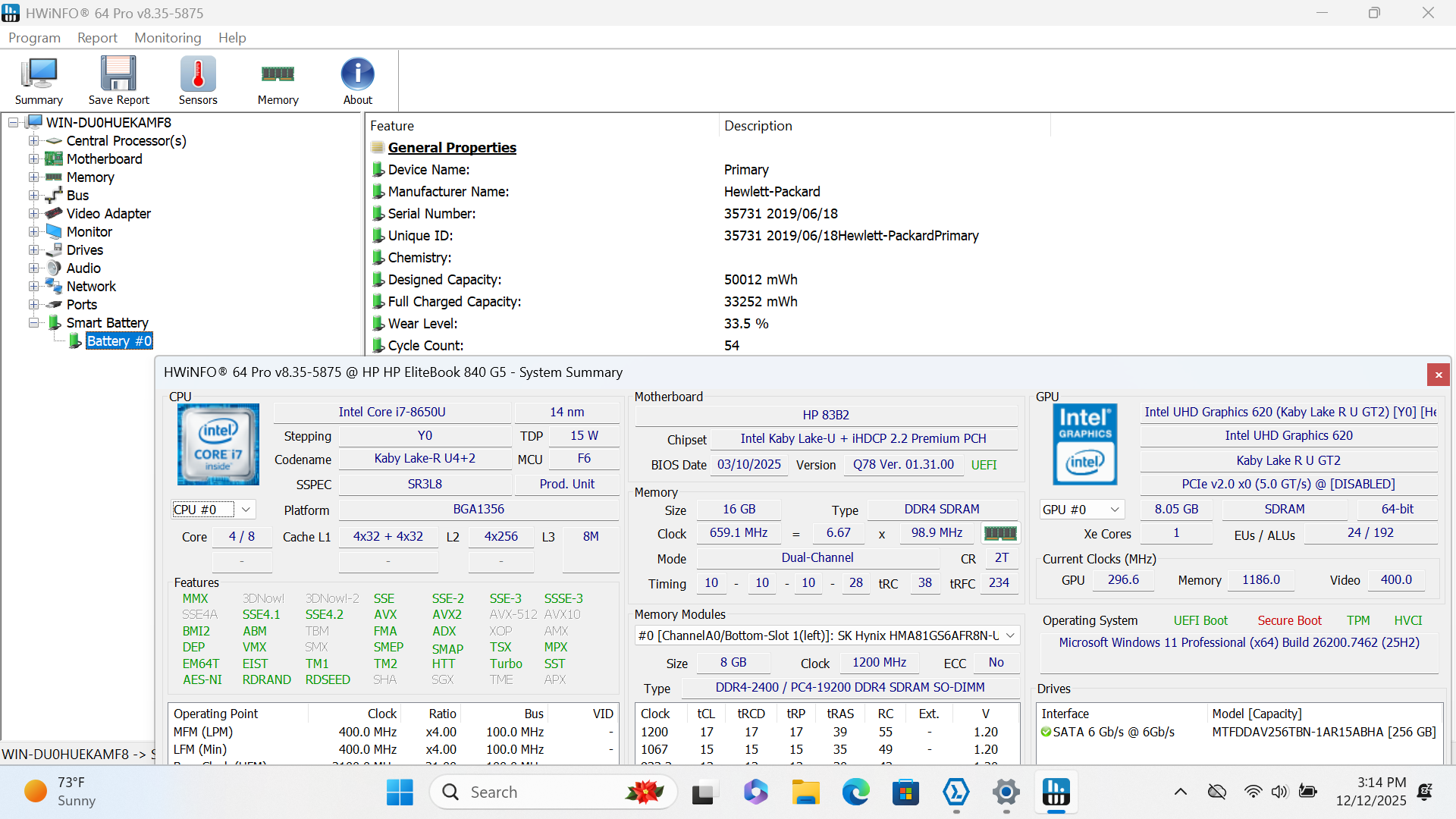1456x819 pixels.
Task: Click the Intel Graphics logo image
Action: (1084, 444)
